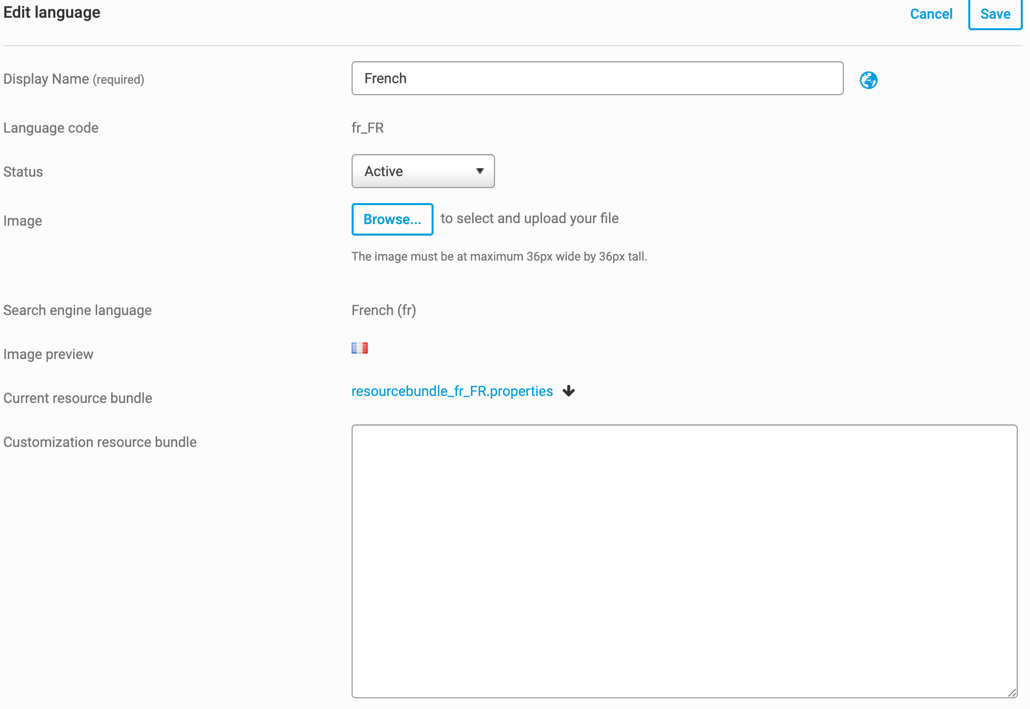Click the globe translation icon beside Display Name

868,80
